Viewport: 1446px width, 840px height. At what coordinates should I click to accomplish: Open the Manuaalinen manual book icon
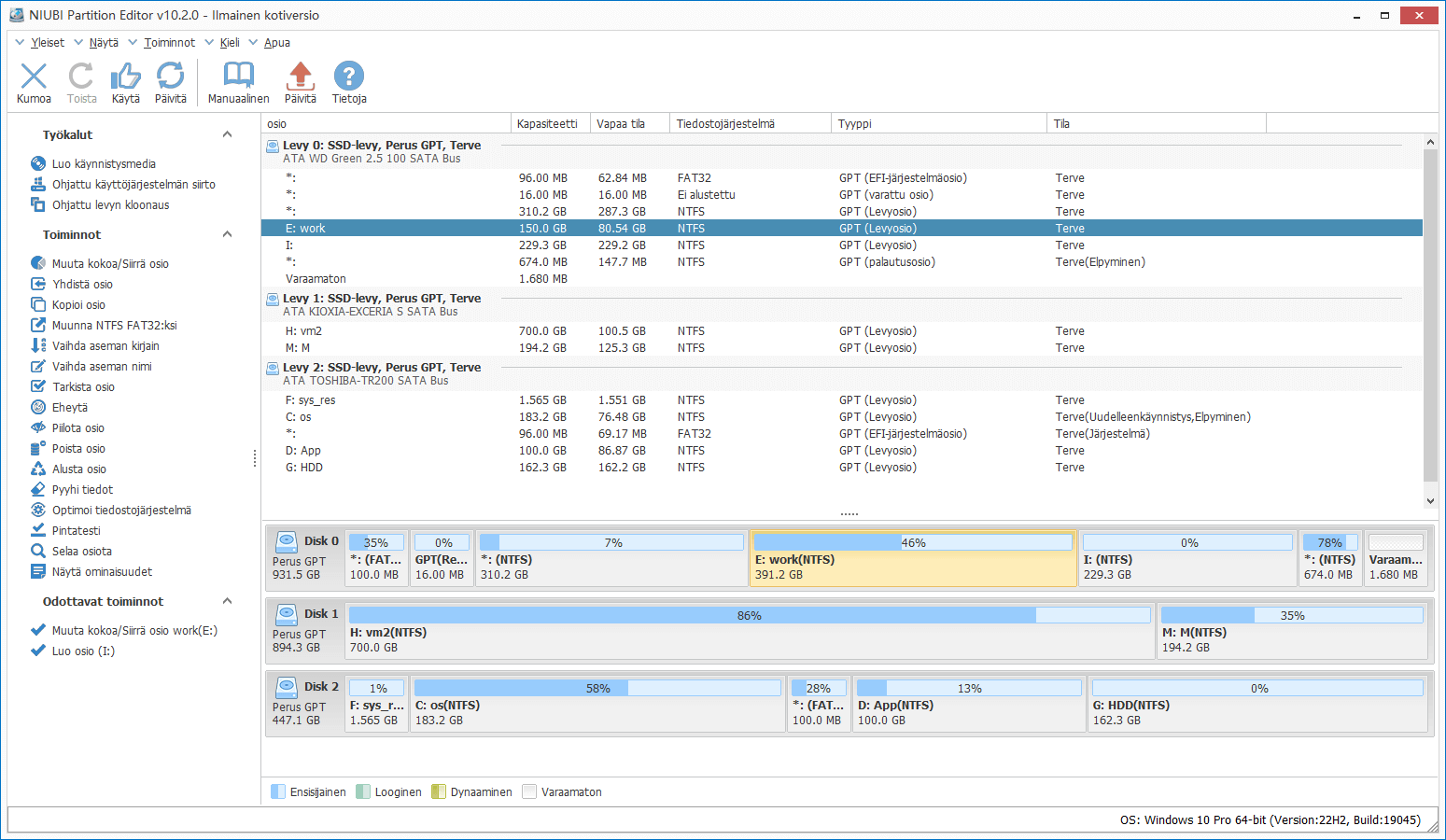point(238,77)
